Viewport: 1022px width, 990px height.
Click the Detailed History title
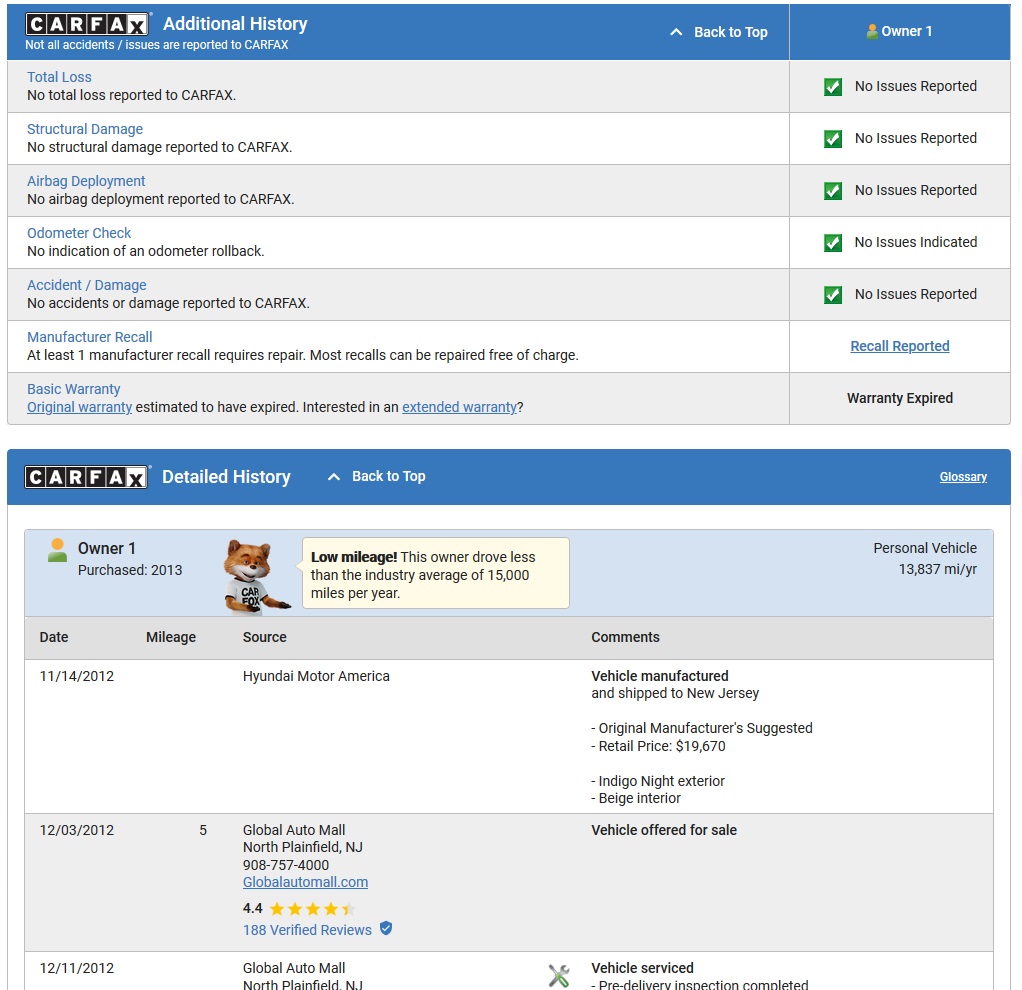coord(226,477)
